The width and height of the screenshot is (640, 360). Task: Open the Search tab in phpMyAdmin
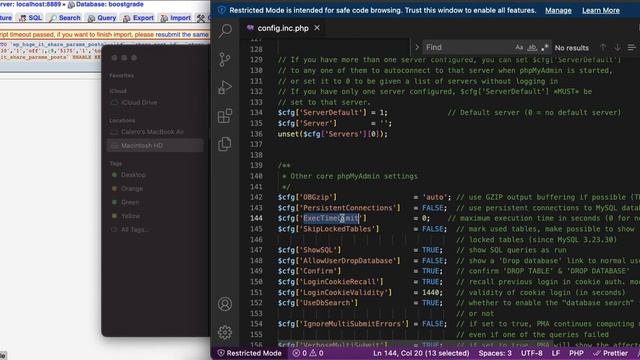point(65,18)
